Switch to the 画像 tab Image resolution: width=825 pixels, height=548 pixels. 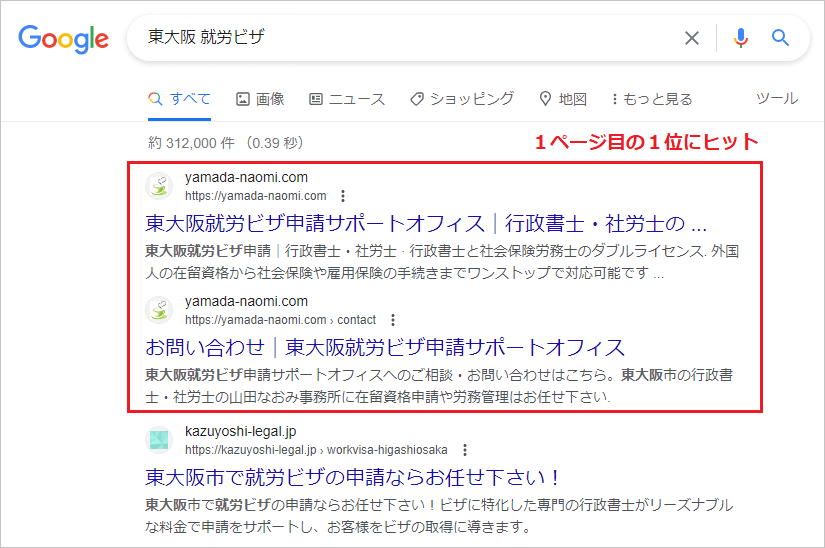click(260, 99)
